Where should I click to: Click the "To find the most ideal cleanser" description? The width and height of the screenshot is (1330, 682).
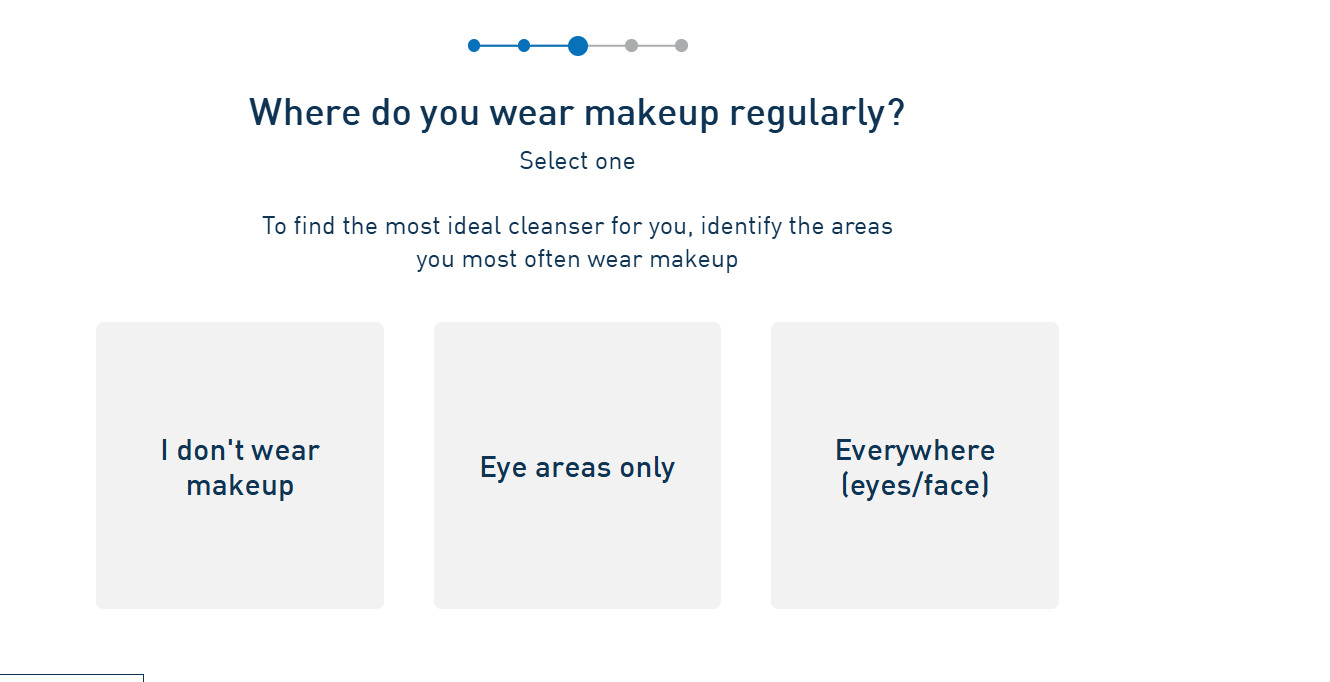(577, 226)
